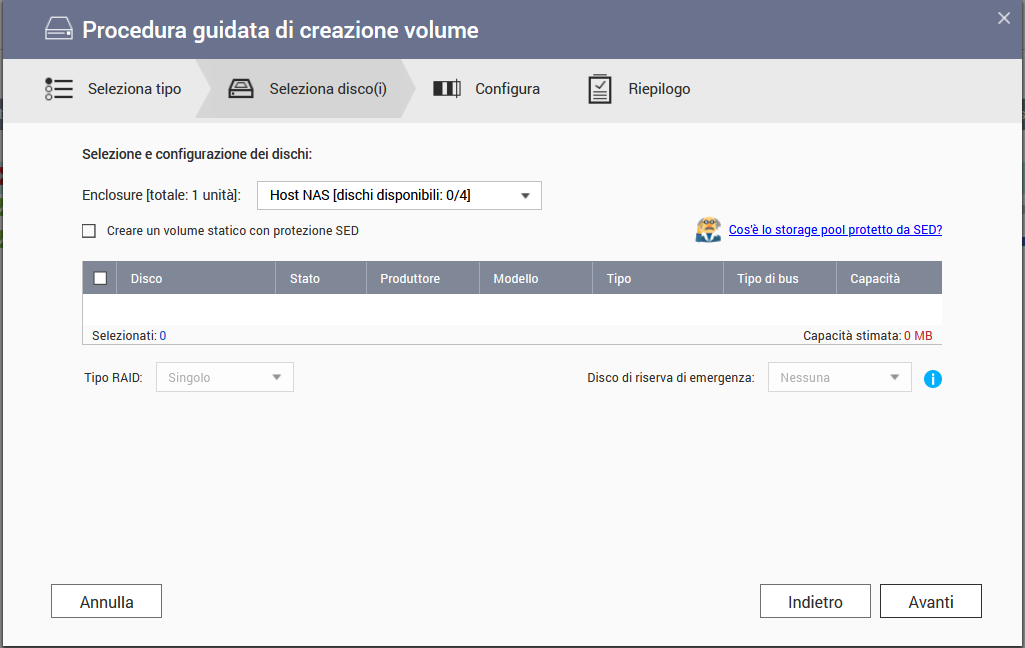This screenshot has width=1025, height=648.
Task: Open the Disco di riserva dropdown
Action: (x=839, y=378)
